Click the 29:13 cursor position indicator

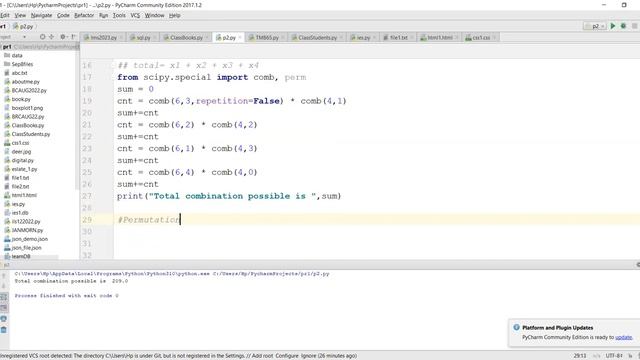pyautogui.click(x=580, y=356)
